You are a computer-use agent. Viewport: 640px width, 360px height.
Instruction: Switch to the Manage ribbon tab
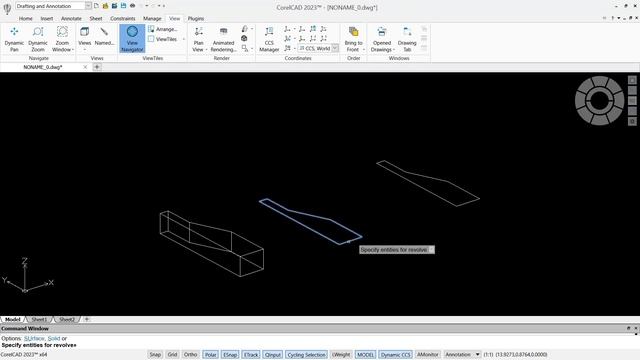pos(152,18)
